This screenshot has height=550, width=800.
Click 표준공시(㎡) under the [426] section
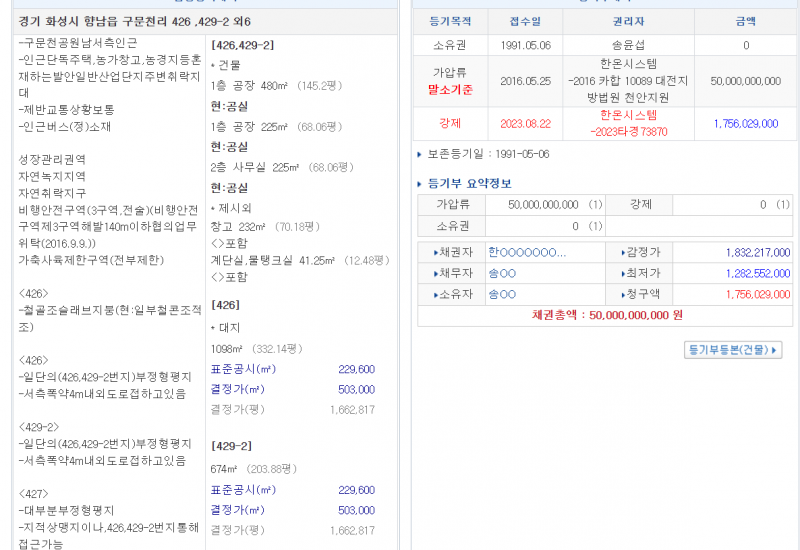pyautogui.click(x=242, y=369)
